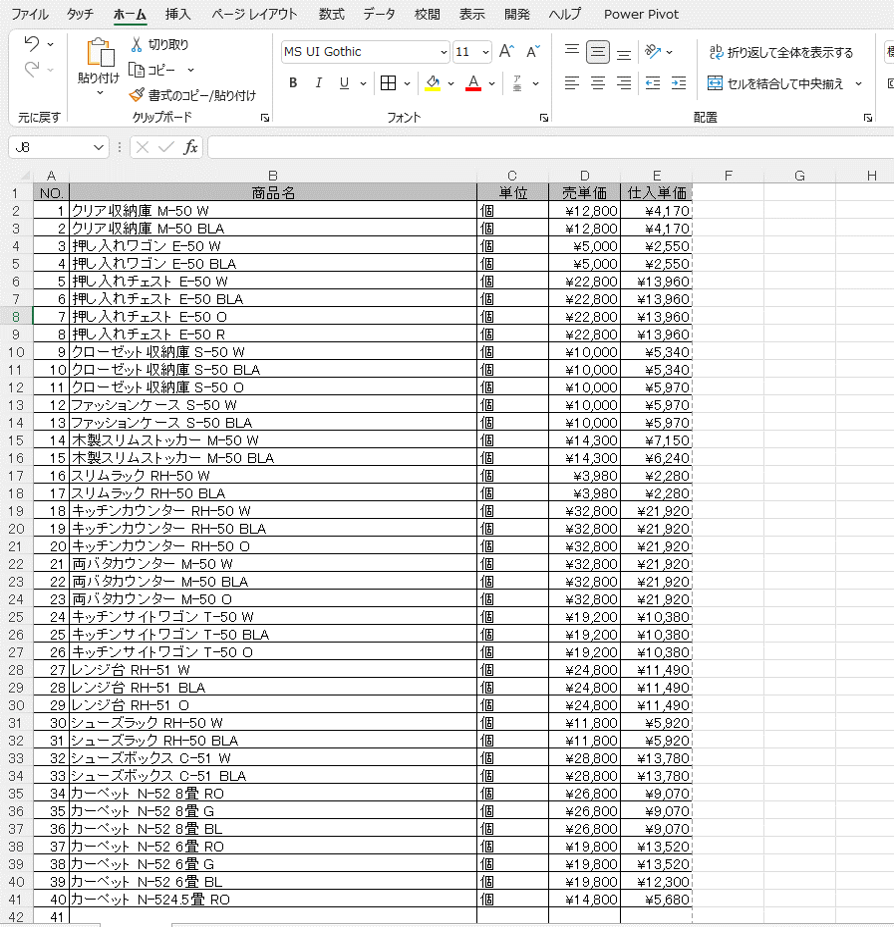The width and height of the screenshot is (894, 927).
Task: Apply the yellow fill color bucket
Action: (x=432, y=83)
